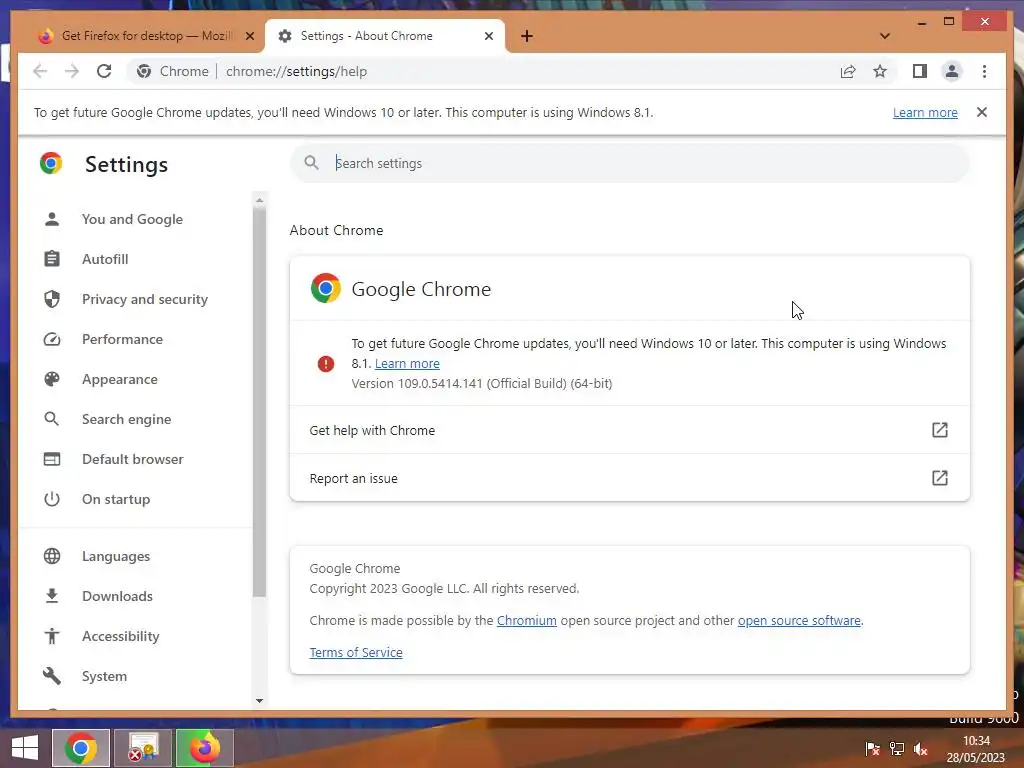
Task: Open Performance settings
Action: pos(122,339)
